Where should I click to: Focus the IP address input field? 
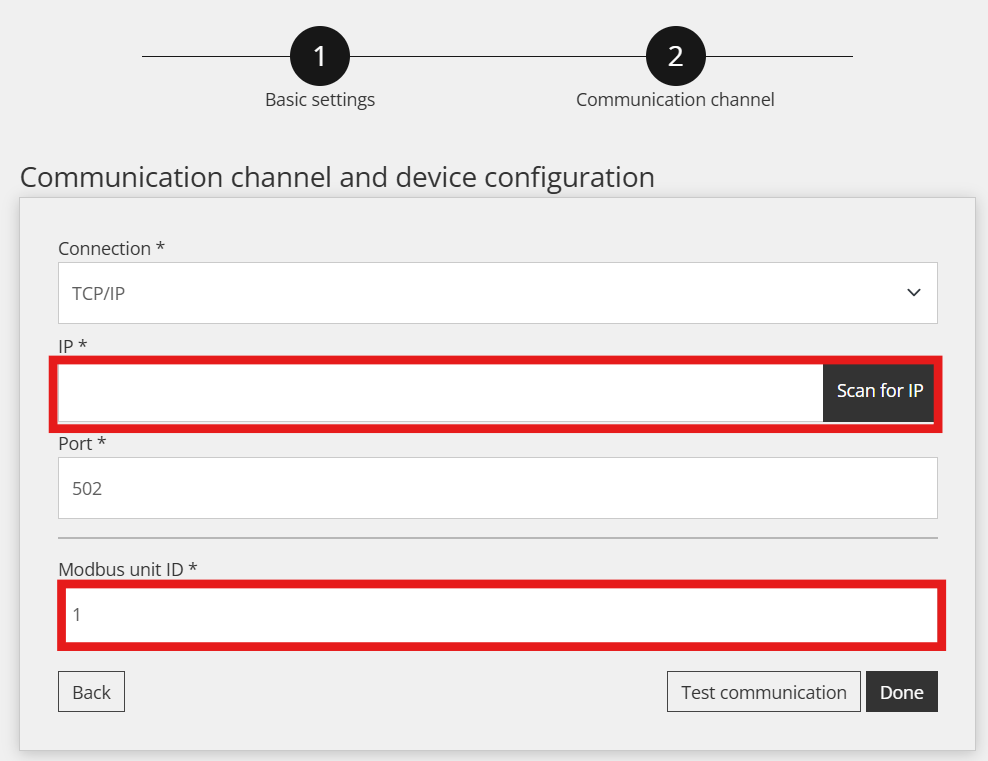pos(440,392)
